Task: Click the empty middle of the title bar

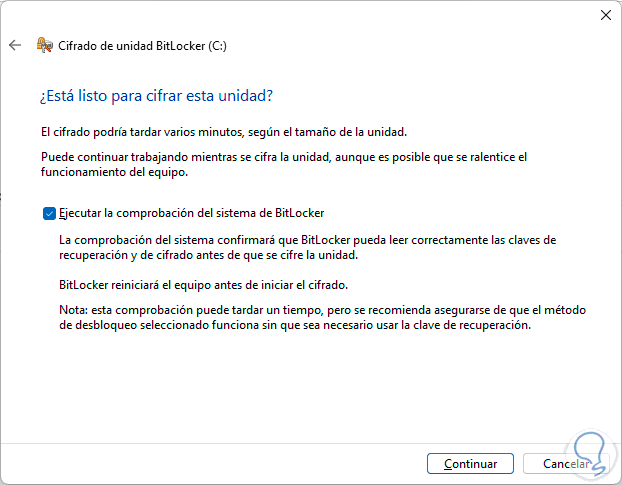Action: [x=300, y=15]
